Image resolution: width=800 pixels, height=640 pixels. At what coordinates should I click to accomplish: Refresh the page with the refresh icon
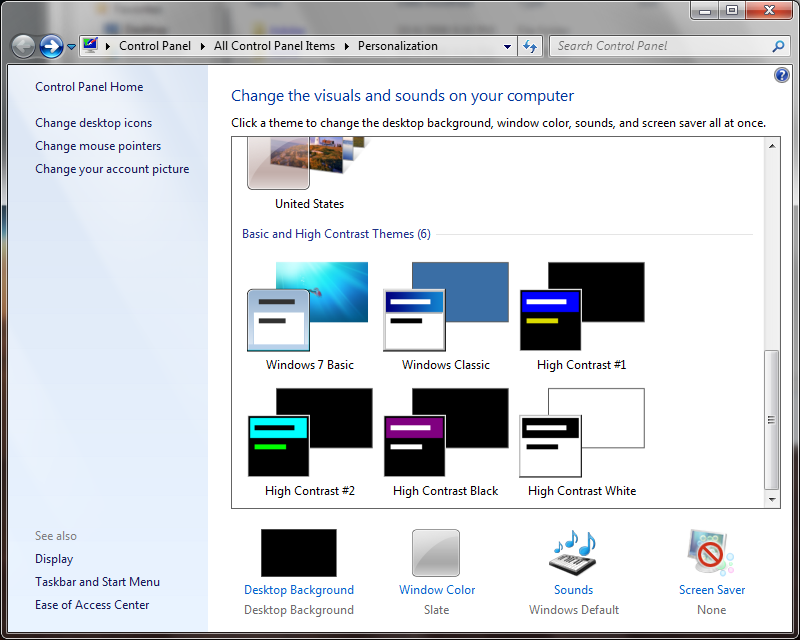530,46
